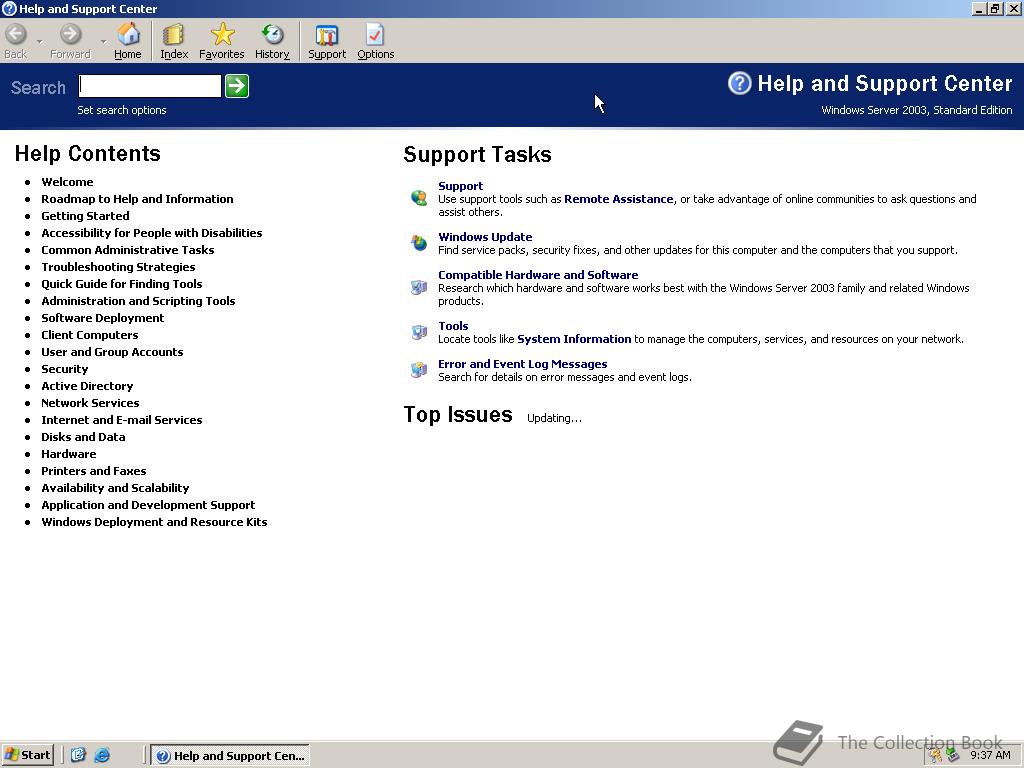
Task: Click inside the Search text box
Action: click(x=150, y=86)
